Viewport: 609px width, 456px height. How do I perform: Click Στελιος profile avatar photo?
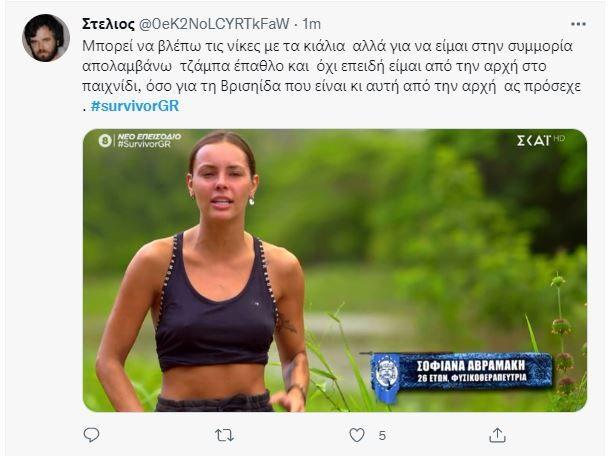pos(45,38)
